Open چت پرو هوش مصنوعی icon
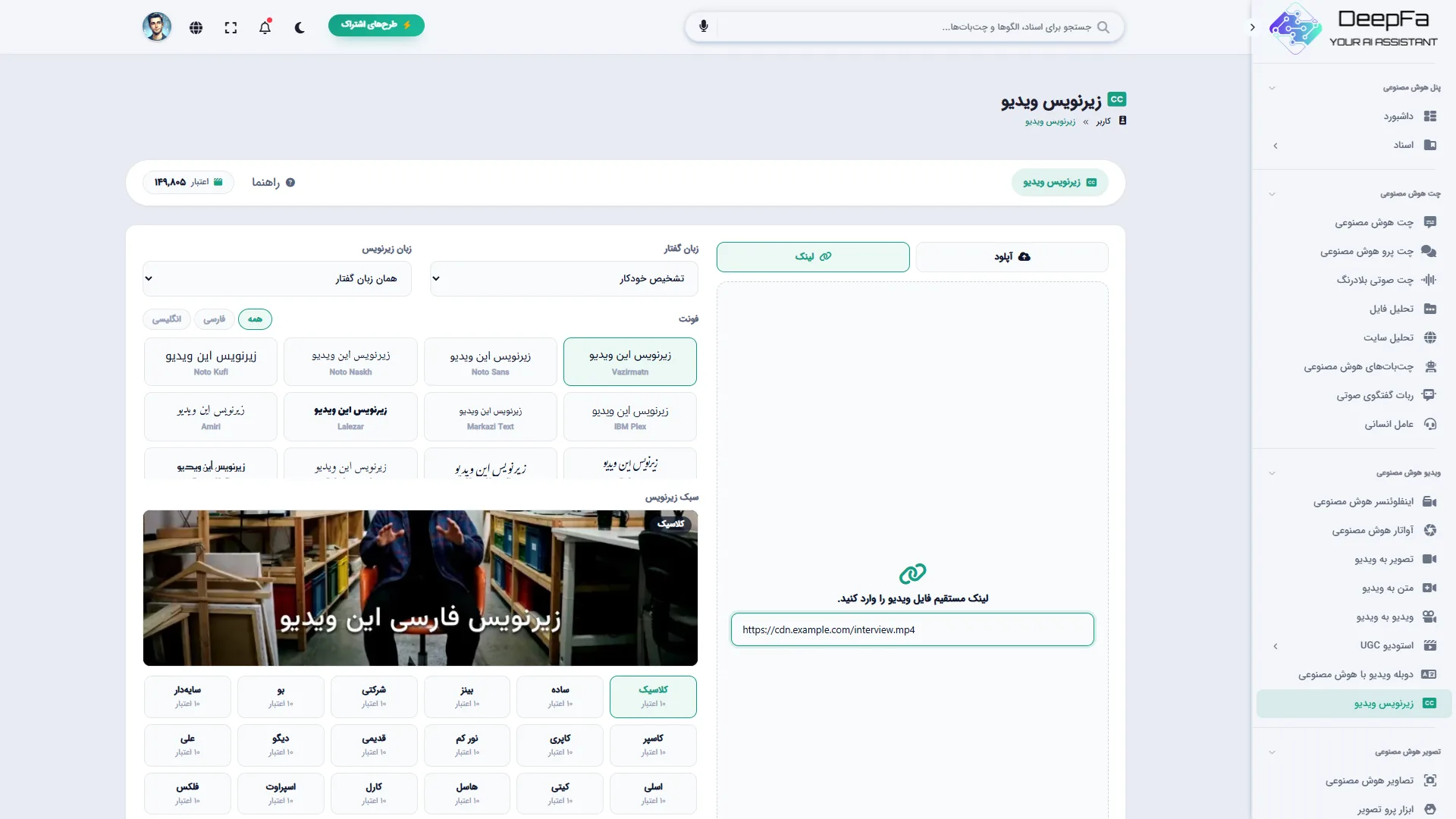The height and width of the screenshot is (819, 1456). point(1429,251)
